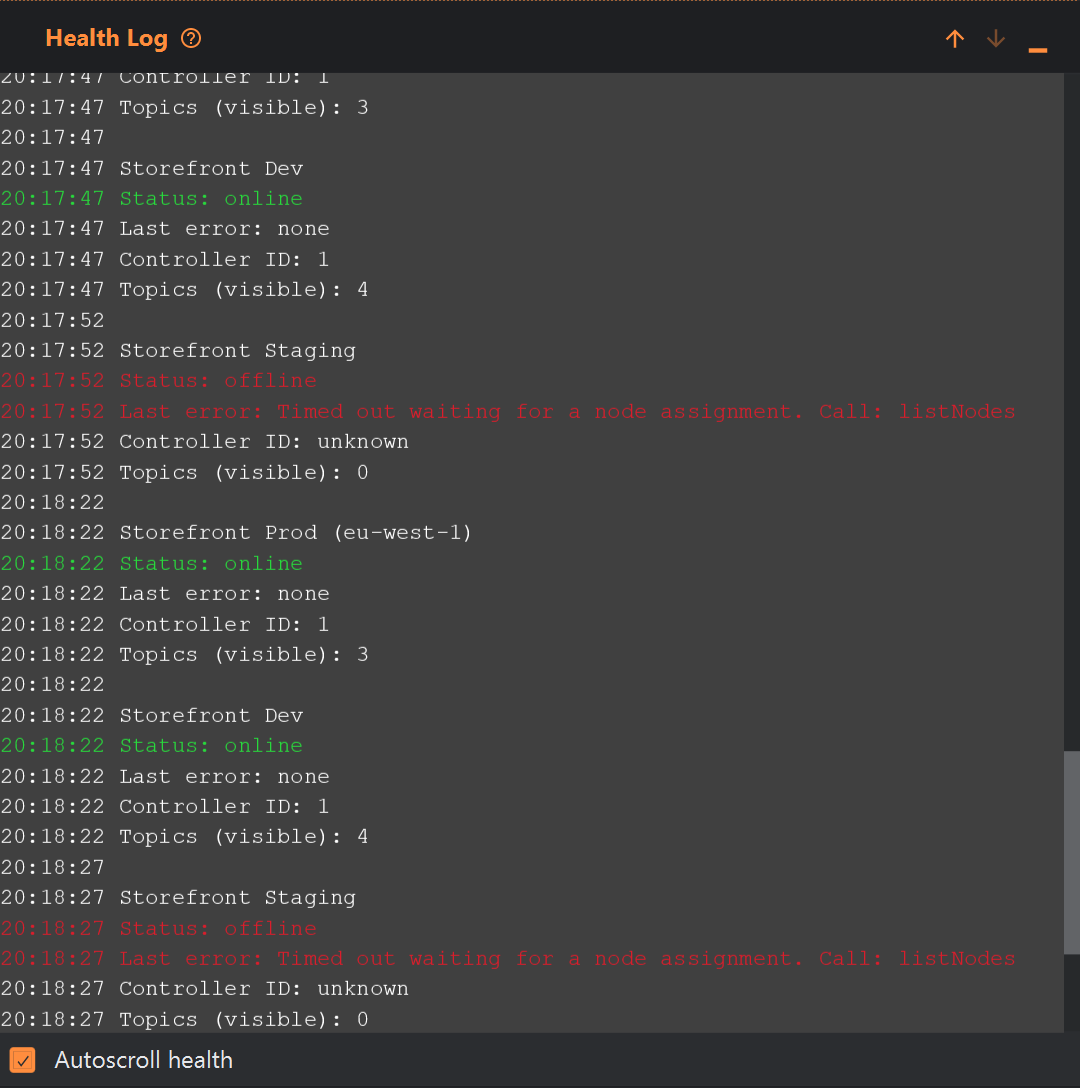
Task: Minimize the Health Log panel
Action: pos(1038,50)
